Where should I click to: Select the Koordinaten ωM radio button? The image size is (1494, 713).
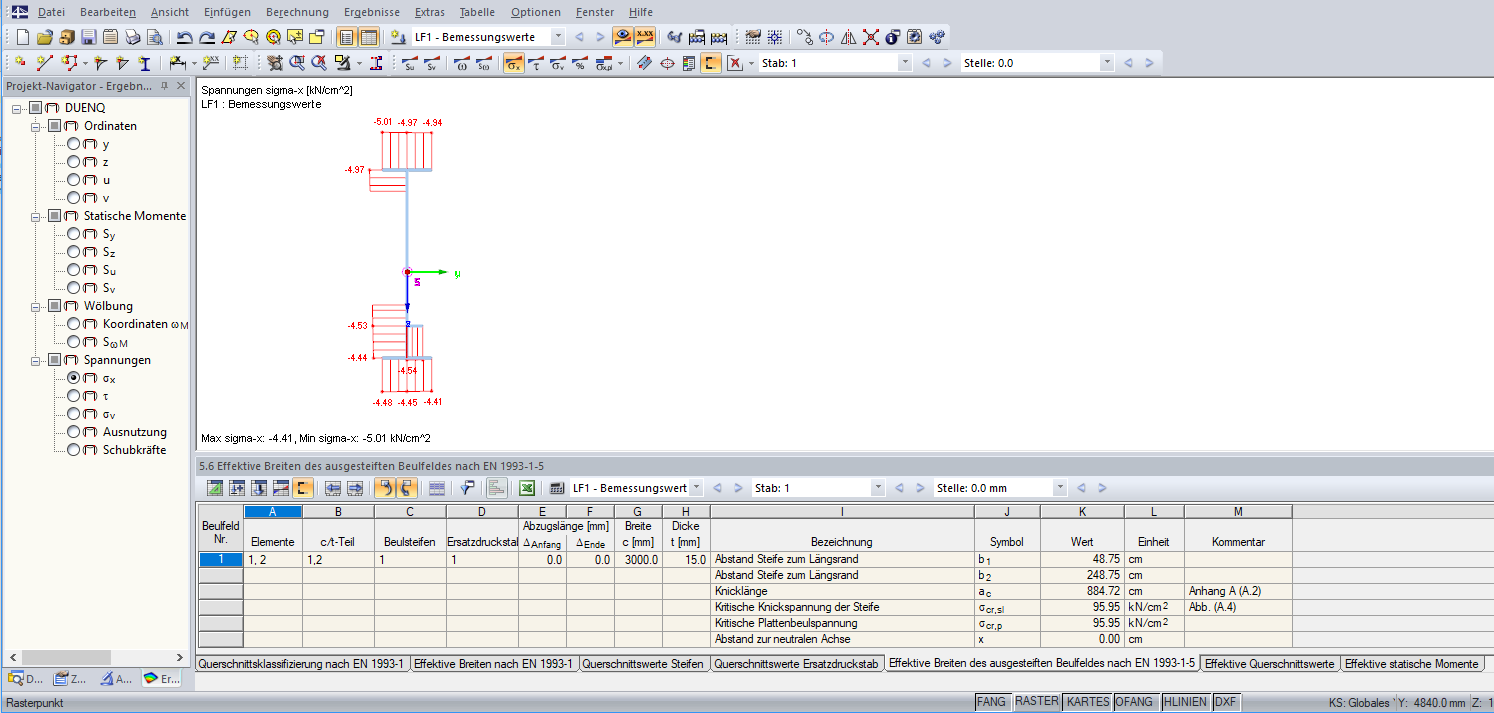pyautogui.click(x=74, y=324)
